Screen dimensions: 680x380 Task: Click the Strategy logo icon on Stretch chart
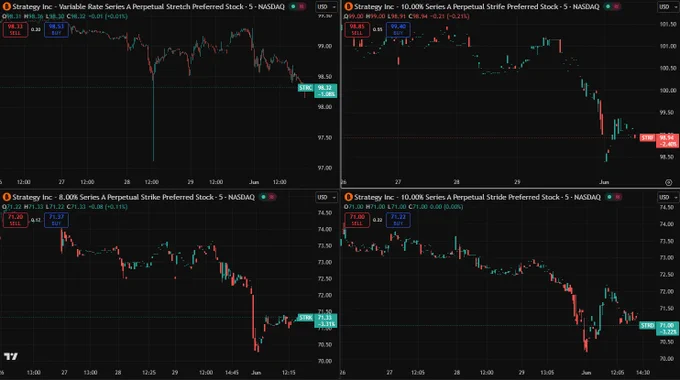coord(7,7)
